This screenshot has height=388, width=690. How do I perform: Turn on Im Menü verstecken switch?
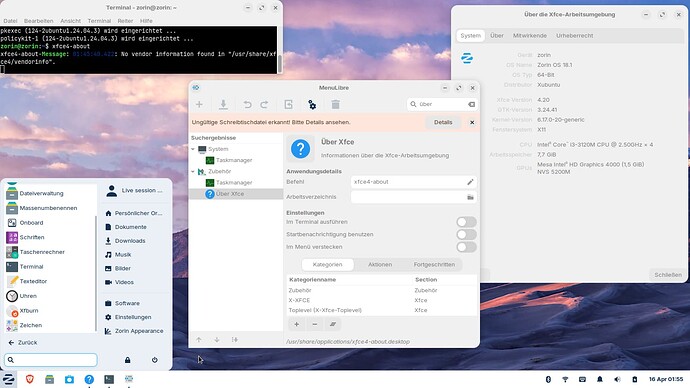click(466, 247)
